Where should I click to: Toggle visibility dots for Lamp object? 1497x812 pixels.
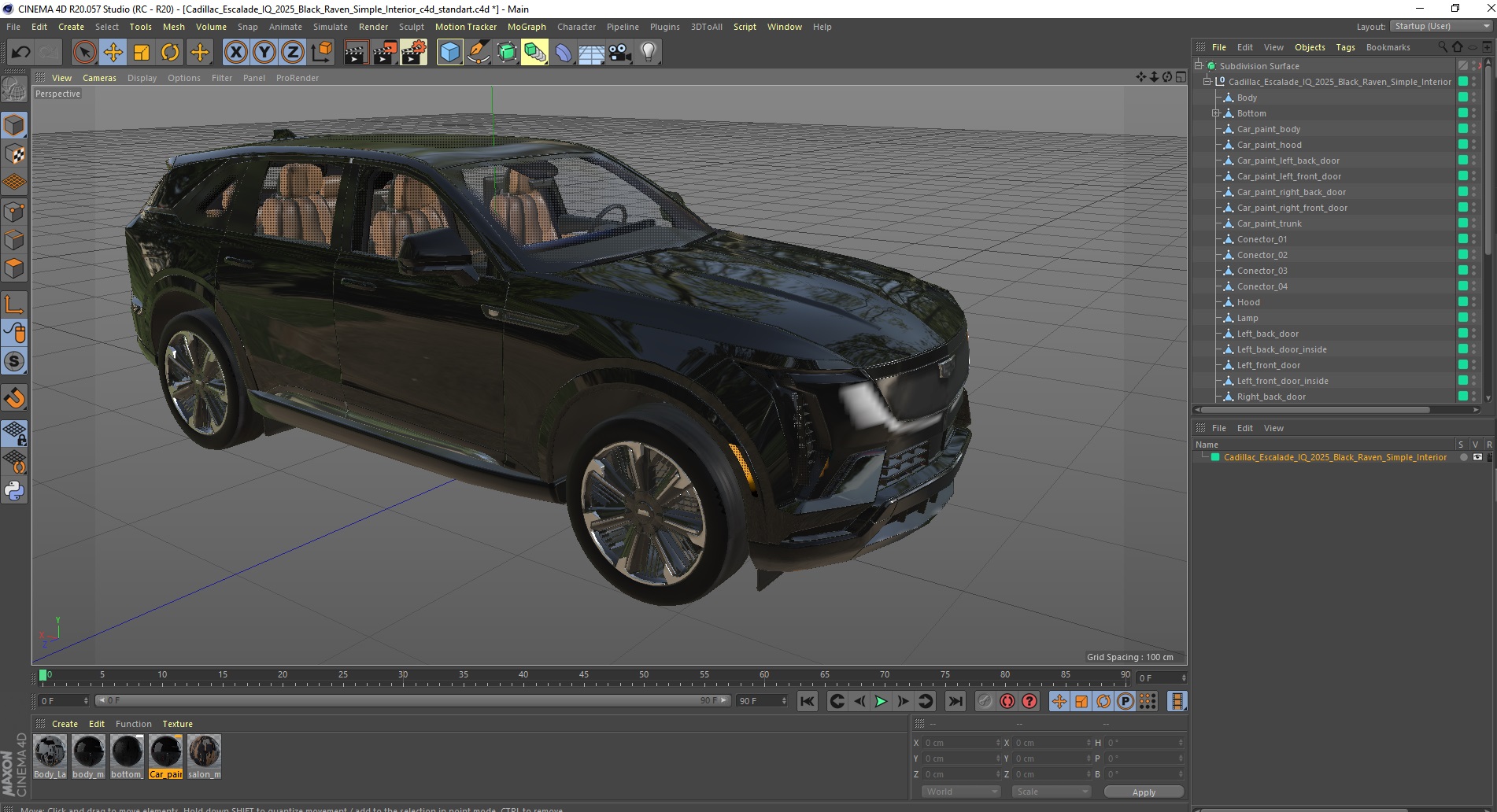pos(1473,318)
